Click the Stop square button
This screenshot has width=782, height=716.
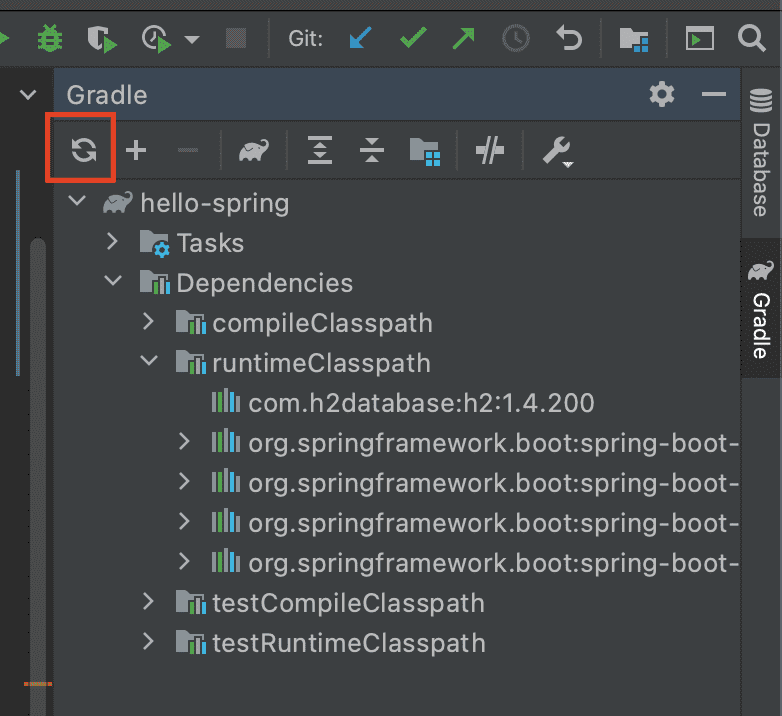236,38
